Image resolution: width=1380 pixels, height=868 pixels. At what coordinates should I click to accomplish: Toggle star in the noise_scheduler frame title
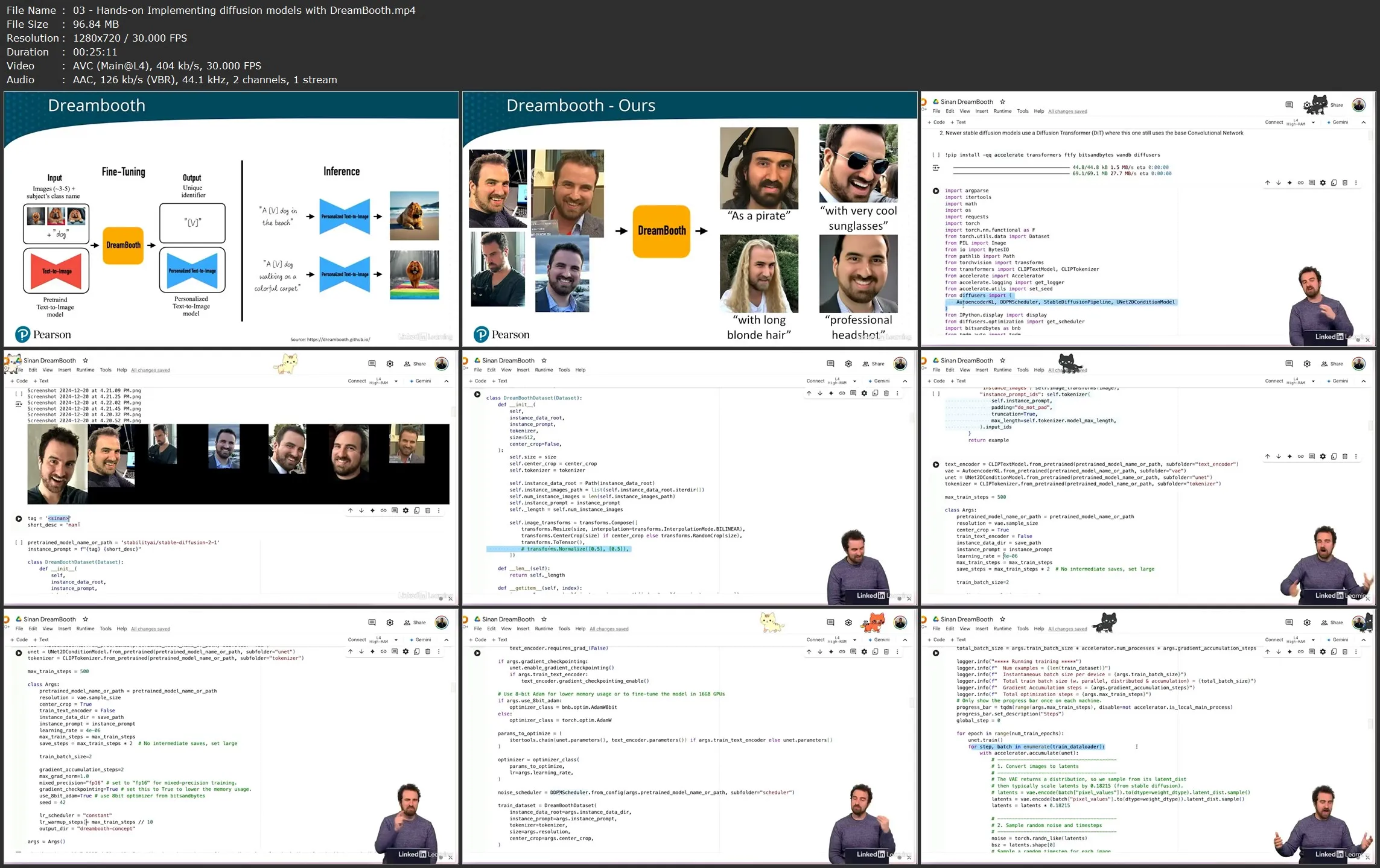coord(544,619)
